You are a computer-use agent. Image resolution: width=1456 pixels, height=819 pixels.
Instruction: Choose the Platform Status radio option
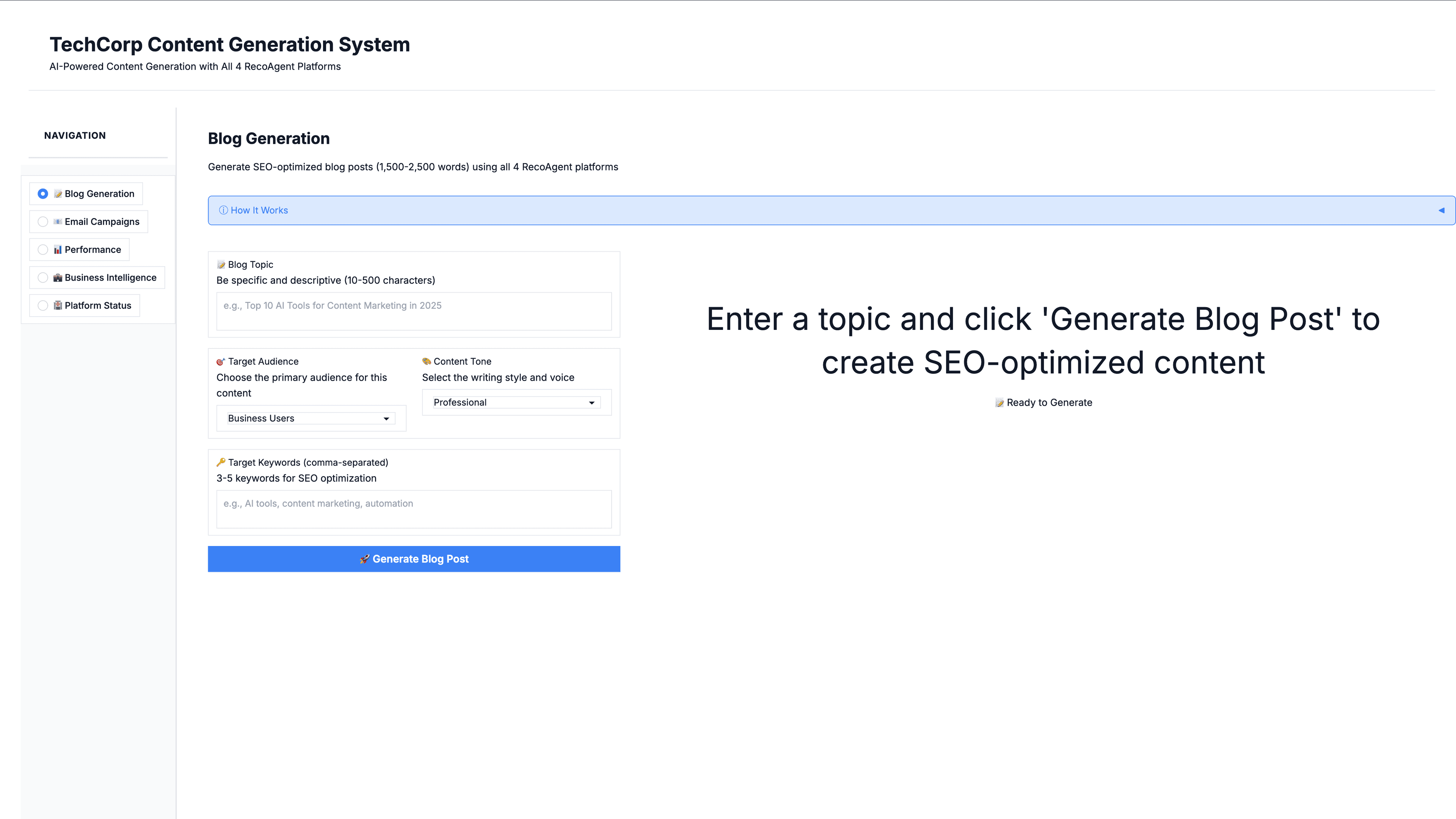tap(43, 305)
